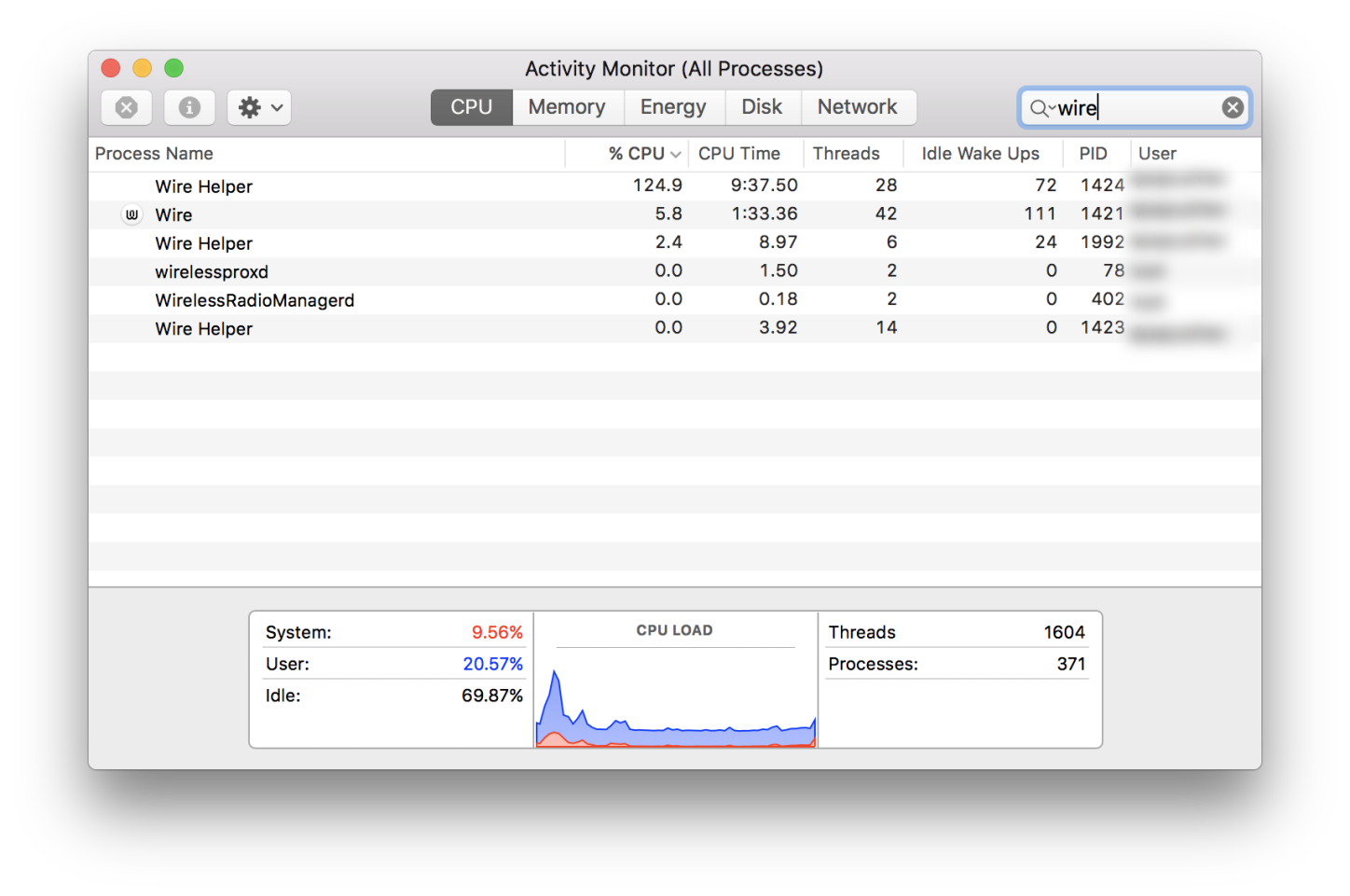Click PID value 402

(x=1108, y=299)
